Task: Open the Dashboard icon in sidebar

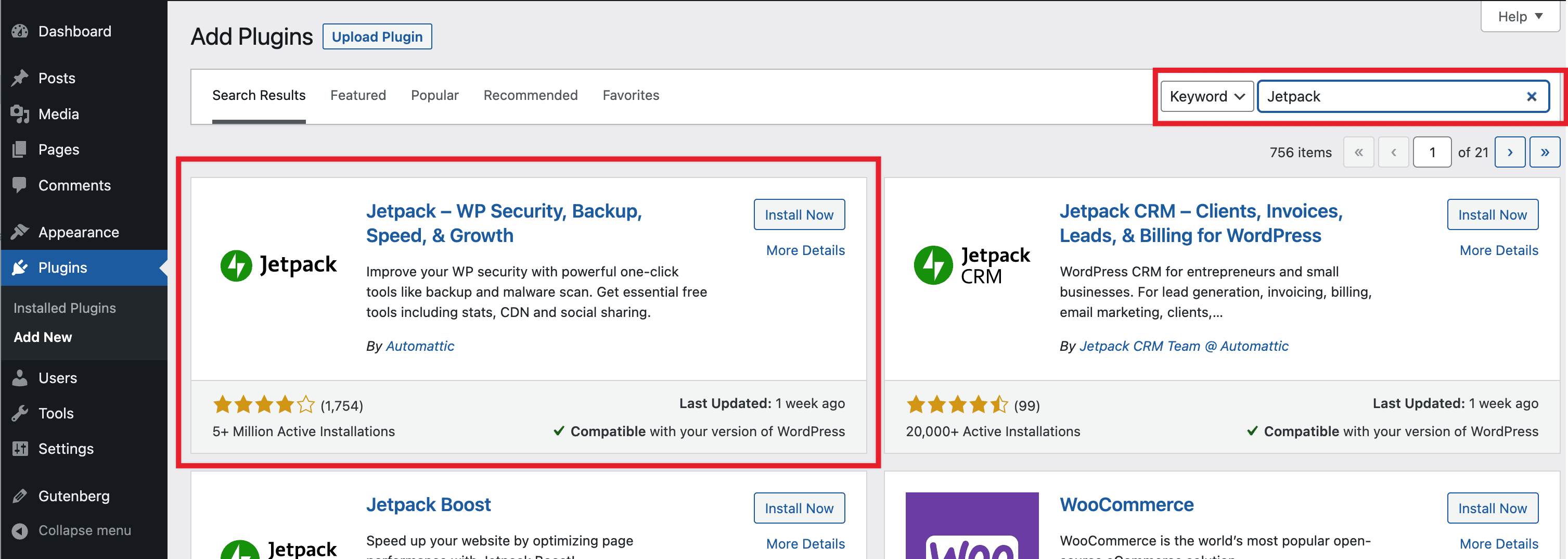Action: point(20,31)
